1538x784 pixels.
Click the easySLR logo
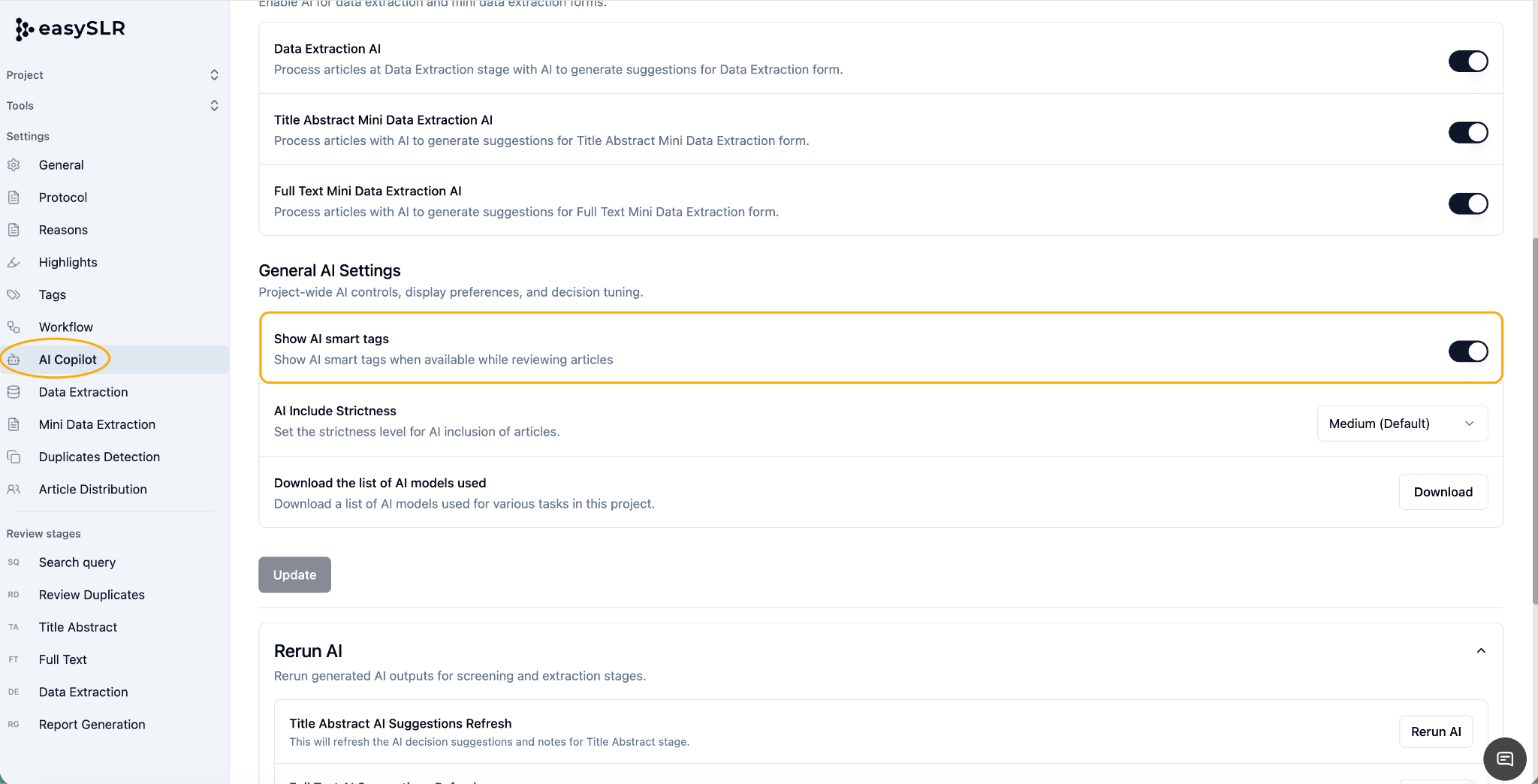click(x=70, y=29)
